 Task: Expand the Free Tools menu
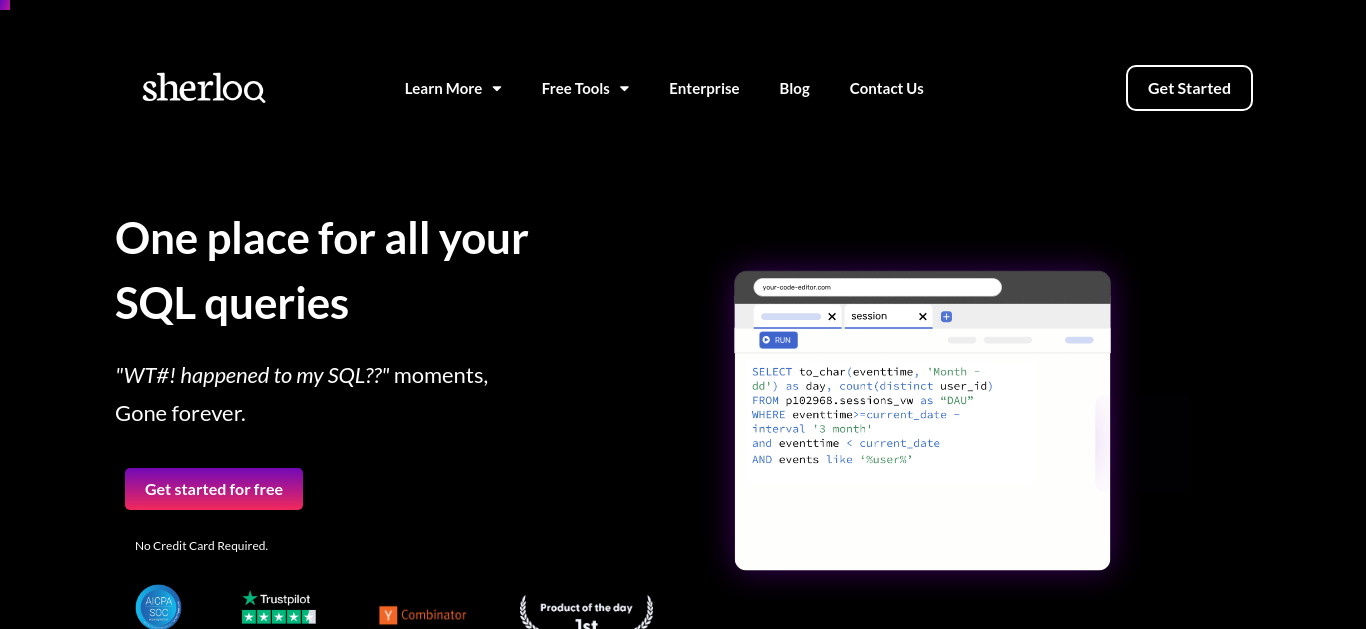point(585,88)
